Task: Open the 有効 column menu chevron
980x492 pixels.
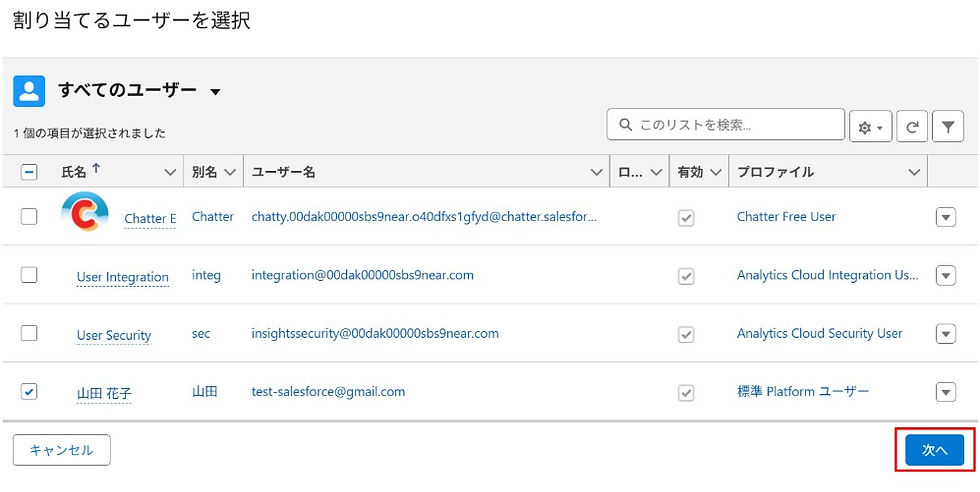Action: 716,173
